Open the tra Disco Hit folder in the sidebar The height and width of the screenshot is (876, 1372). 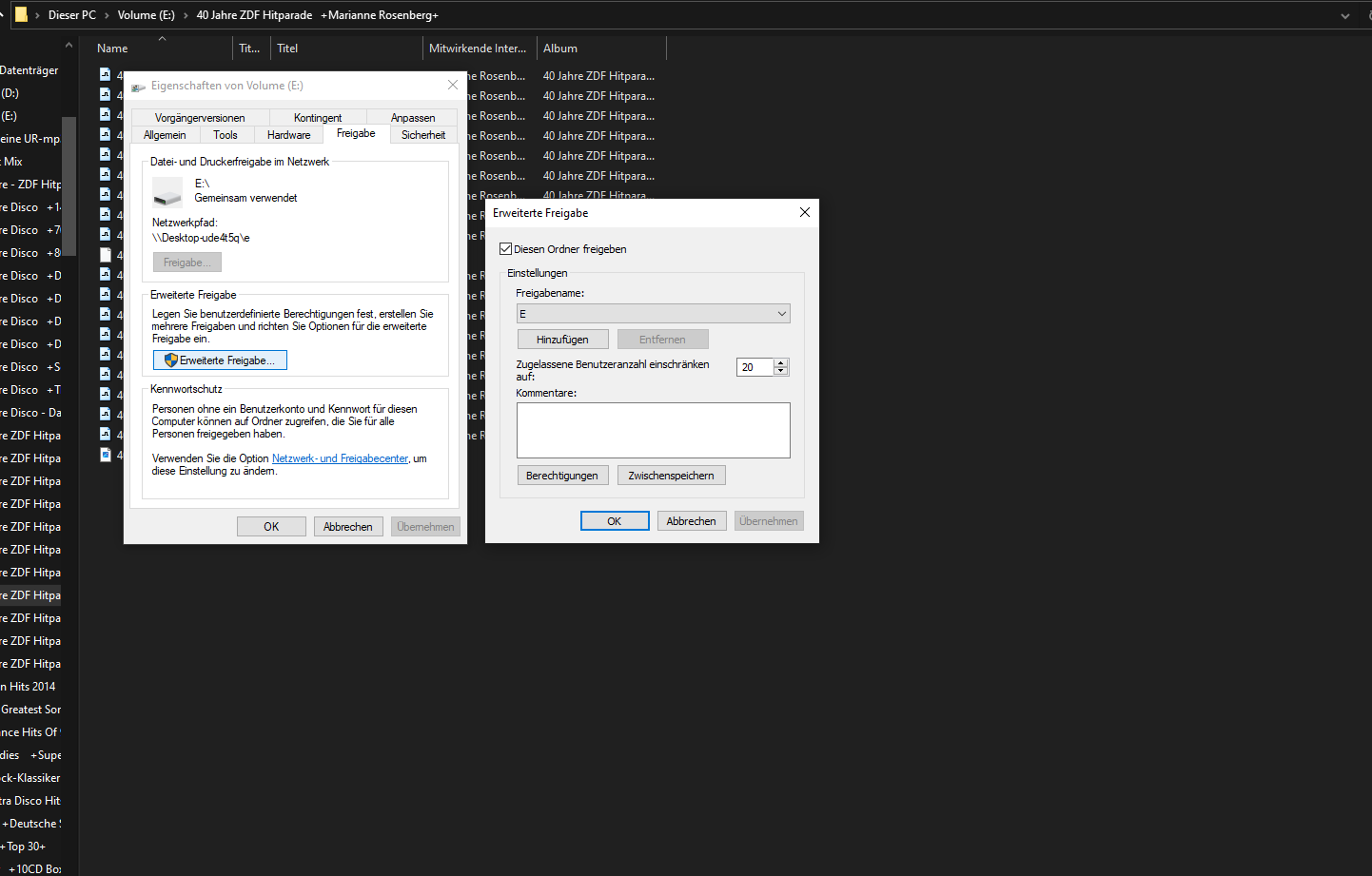(30, 801)
